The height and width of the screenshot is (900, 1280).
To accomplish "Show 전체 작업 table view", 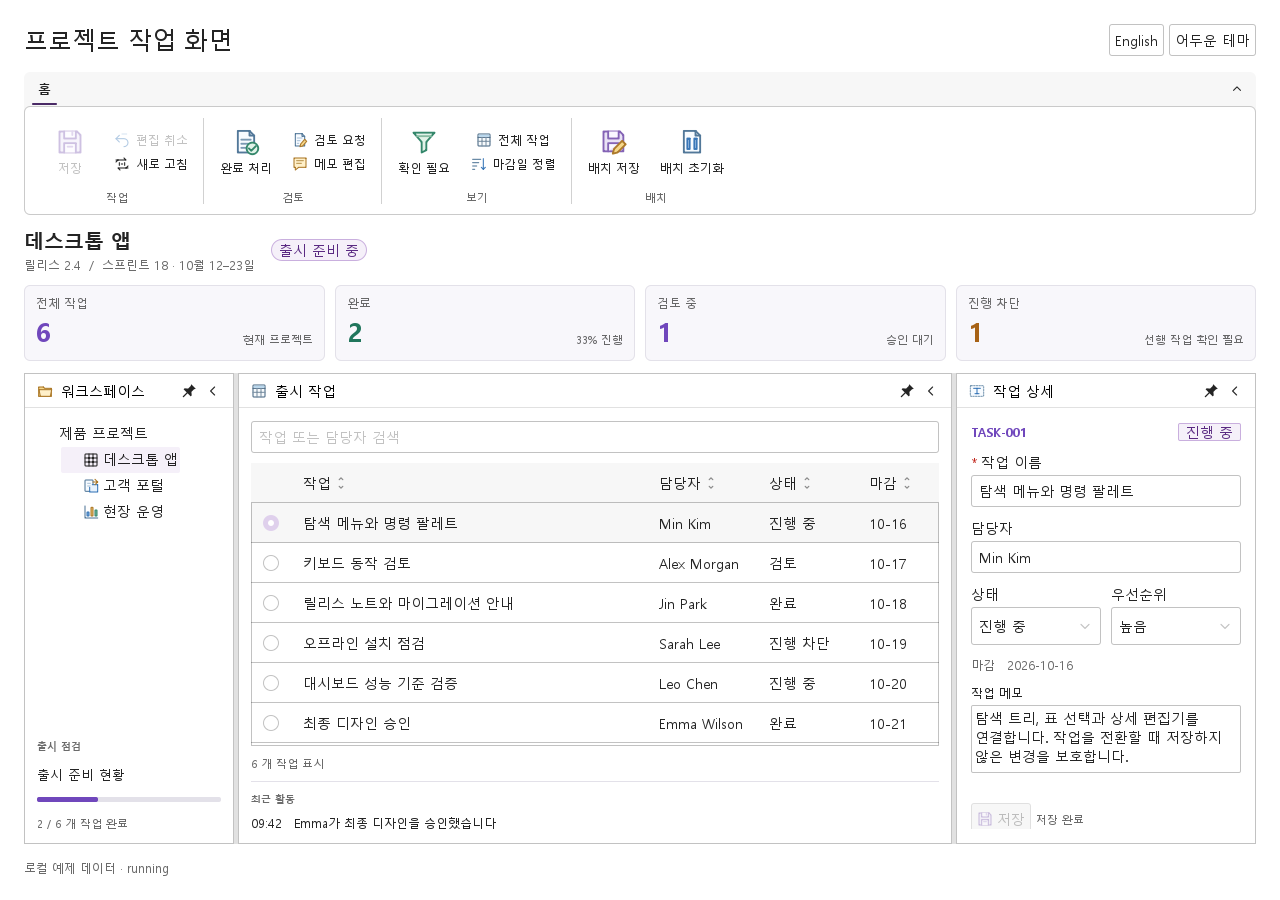I will click(x=513, y=140).
